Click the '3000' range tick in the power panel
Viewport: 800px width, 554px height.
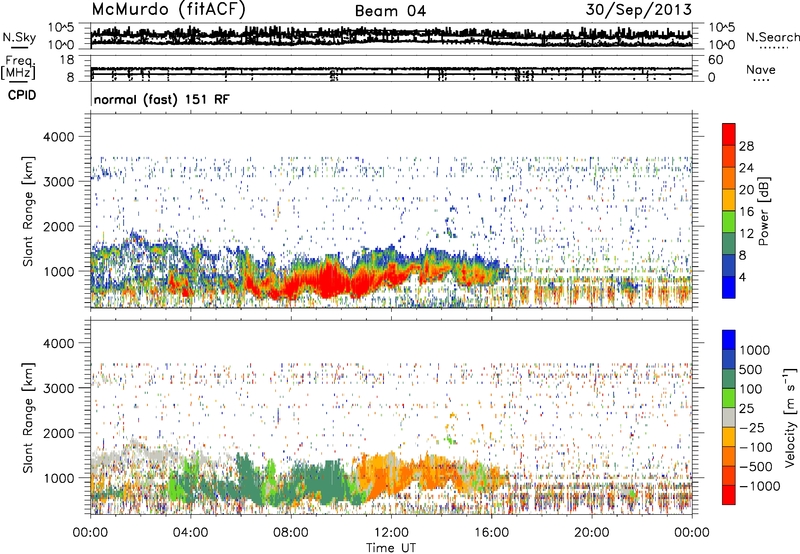[59, 182]
